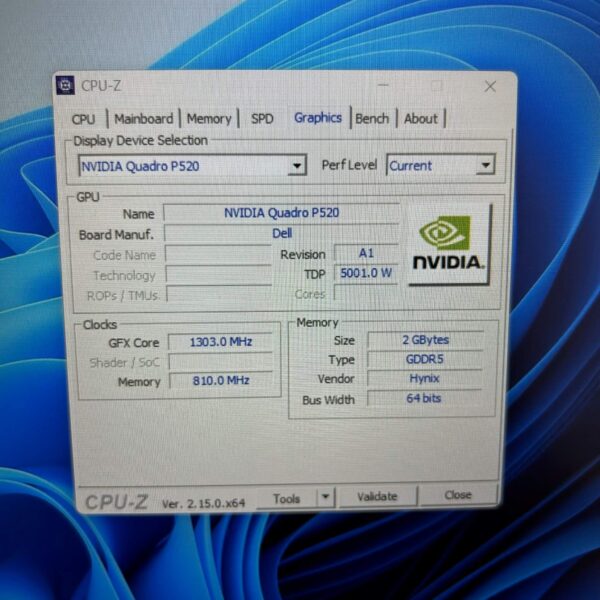Click the TDP 5001.0 W value
600x600 pixels.
(x=366, y=273)
